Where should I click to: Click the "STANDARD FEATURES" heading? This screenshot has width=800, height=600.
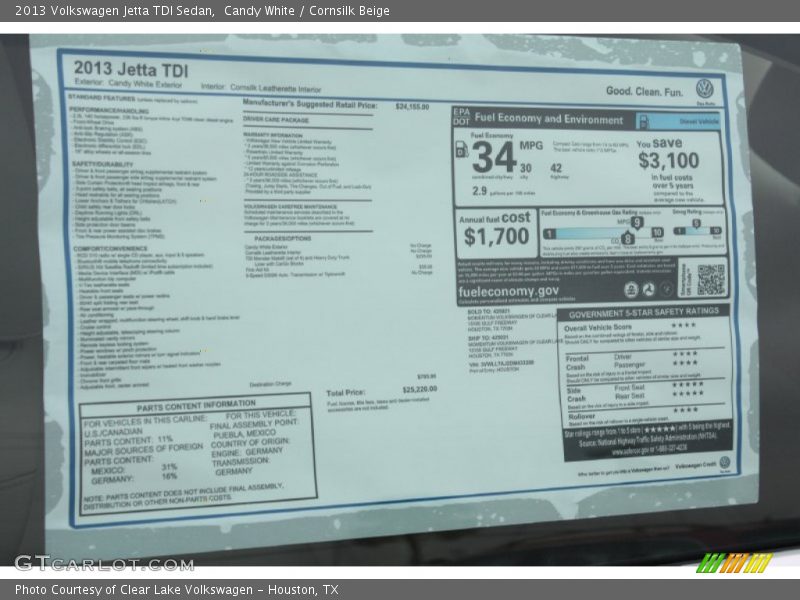tap(102, 97)
